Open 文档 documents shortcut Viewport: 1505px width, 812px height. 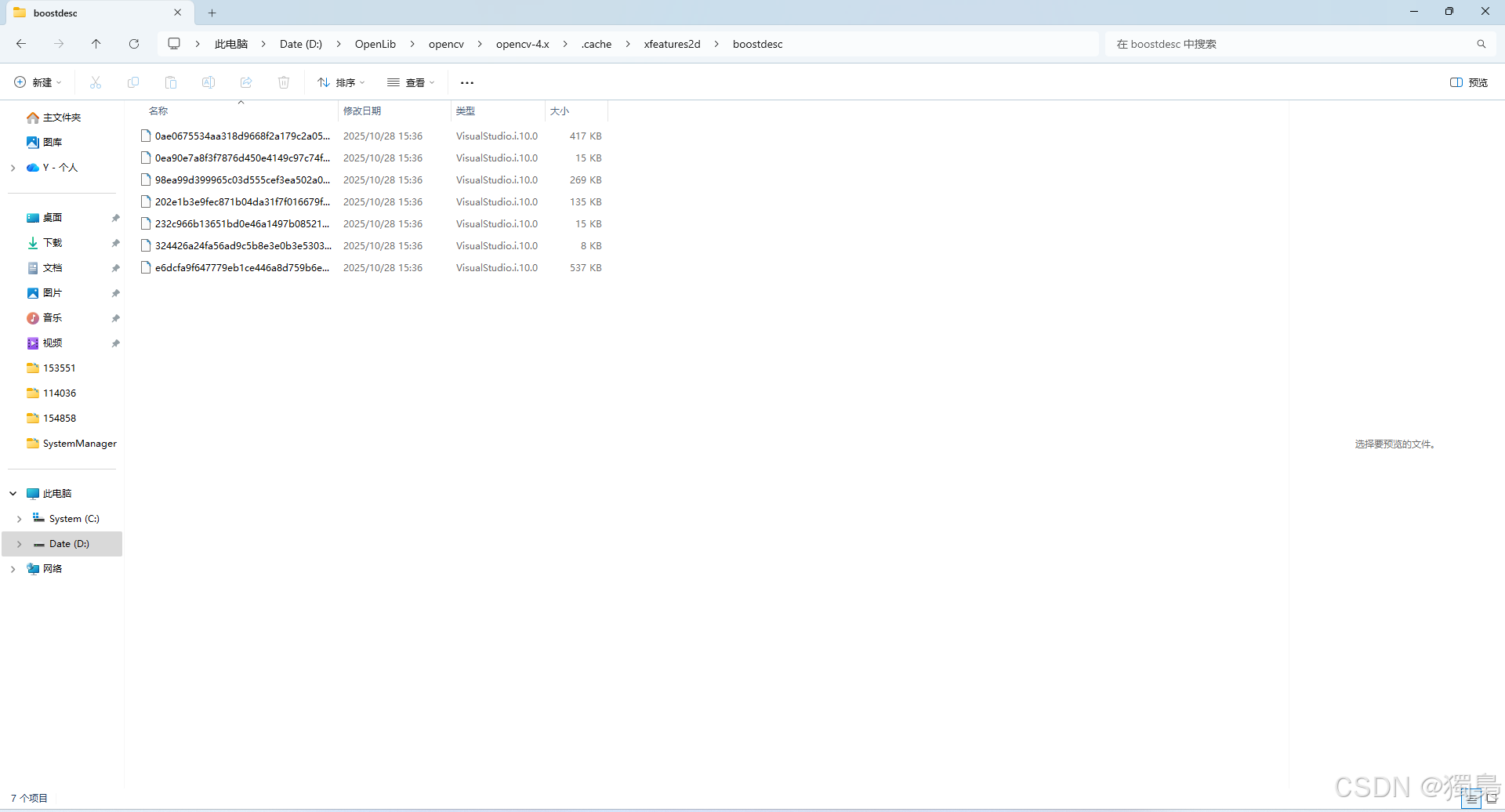tap(45, 268)
